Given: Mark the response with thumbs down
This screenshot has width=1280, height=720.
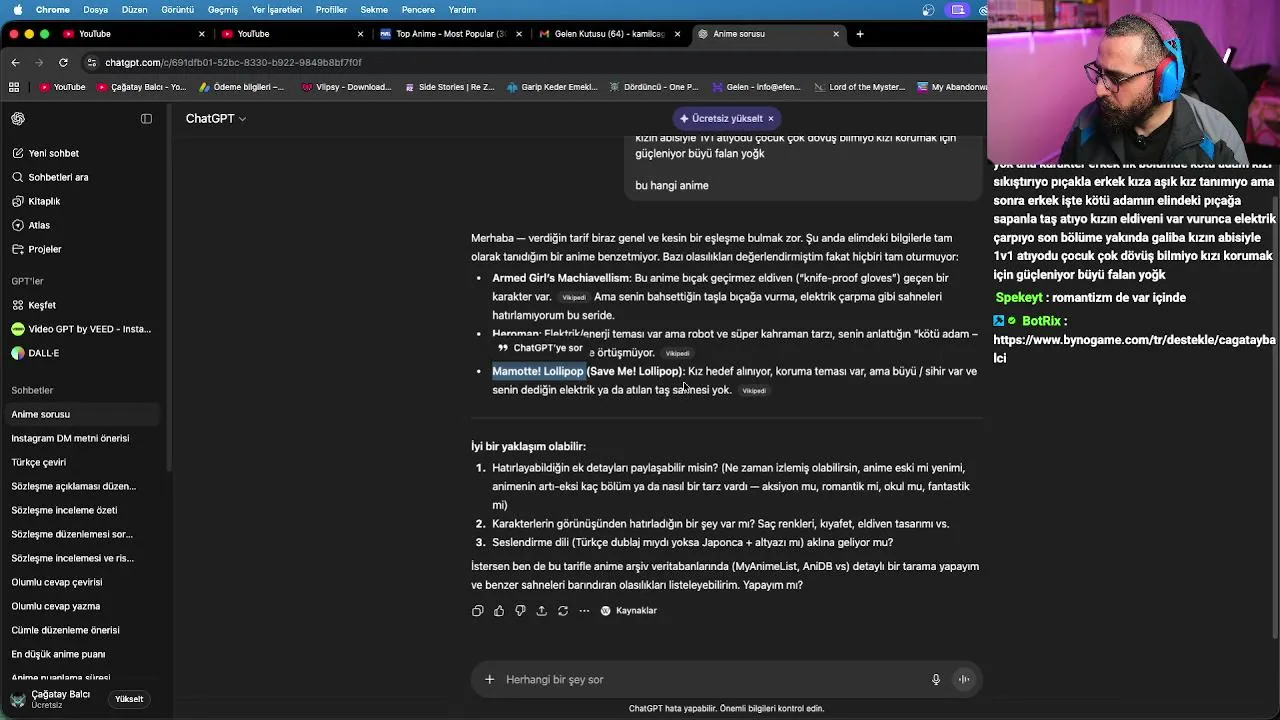Looking at the screenshot, I should coord(520,611).
